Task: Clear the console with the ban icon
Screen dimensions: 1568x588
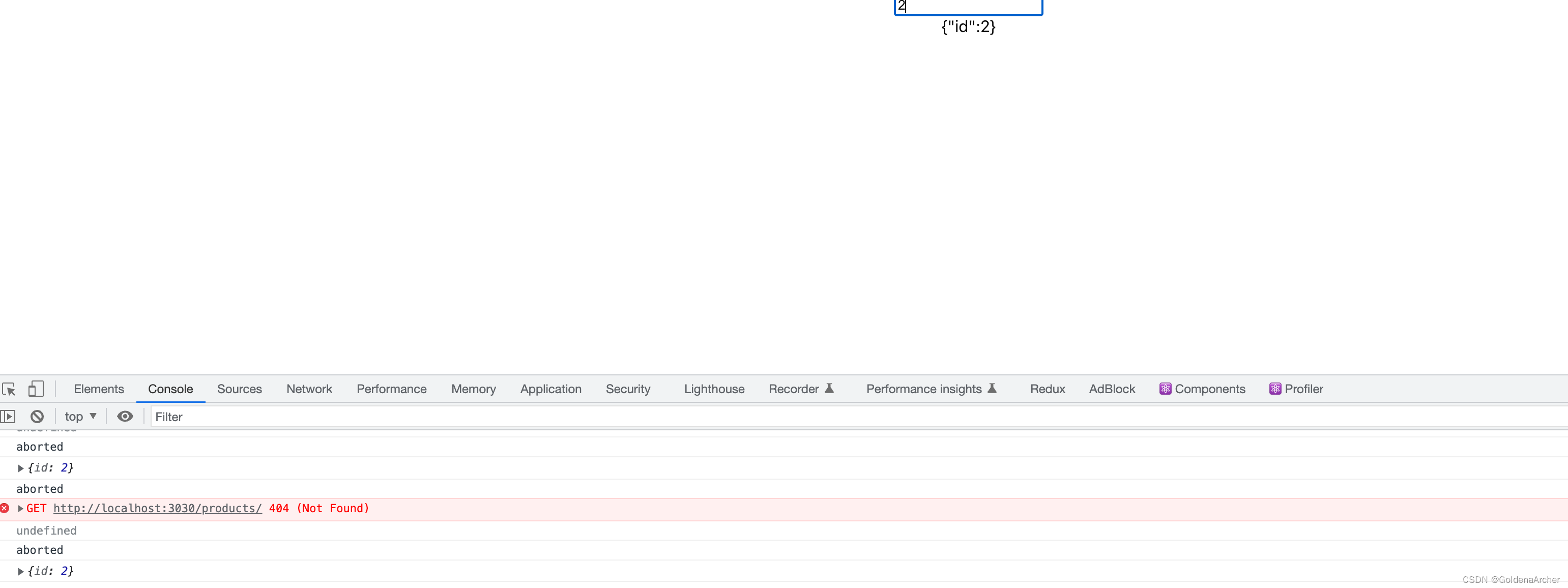Action: (37, 417)
